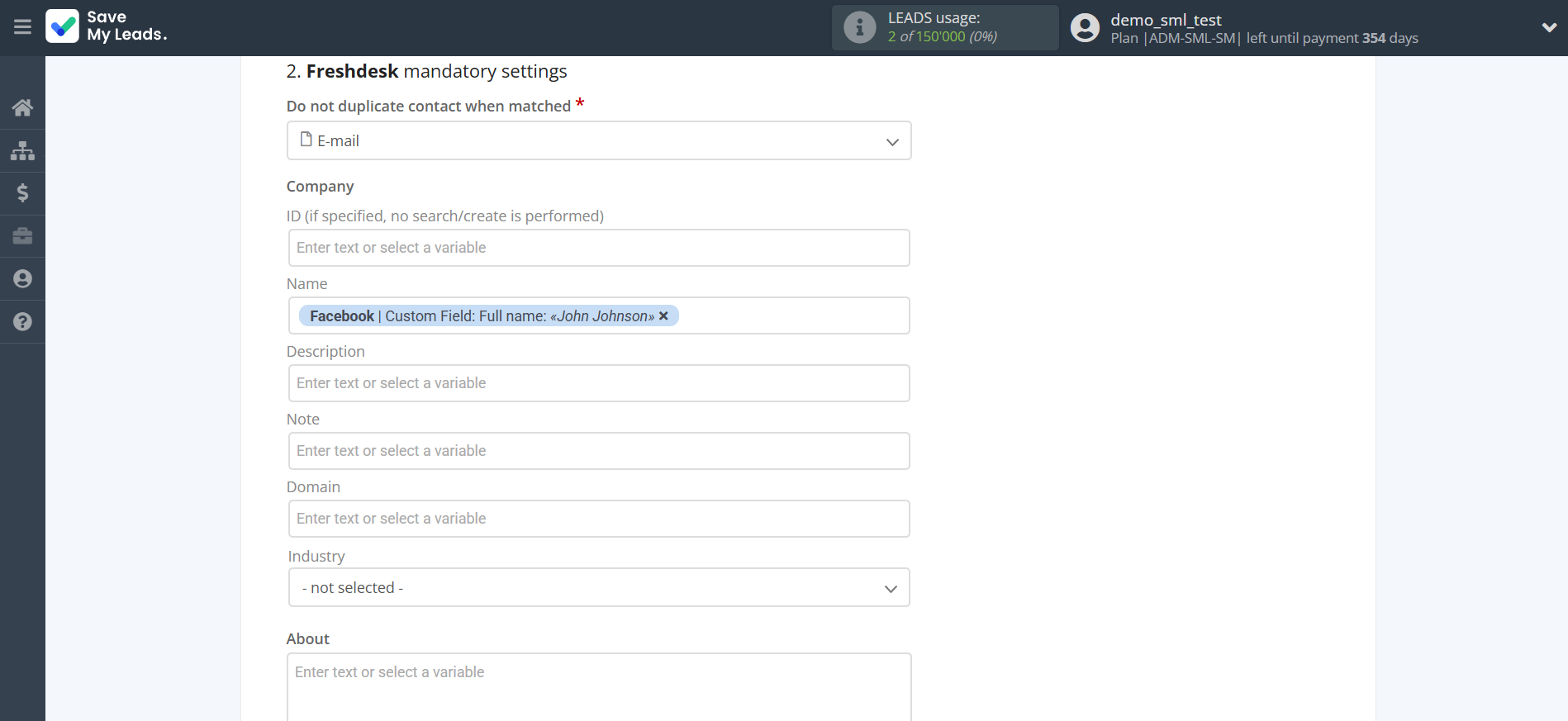Click the account avatar icon
Screen dimensions: 1568x721
tap(1085, 27)
